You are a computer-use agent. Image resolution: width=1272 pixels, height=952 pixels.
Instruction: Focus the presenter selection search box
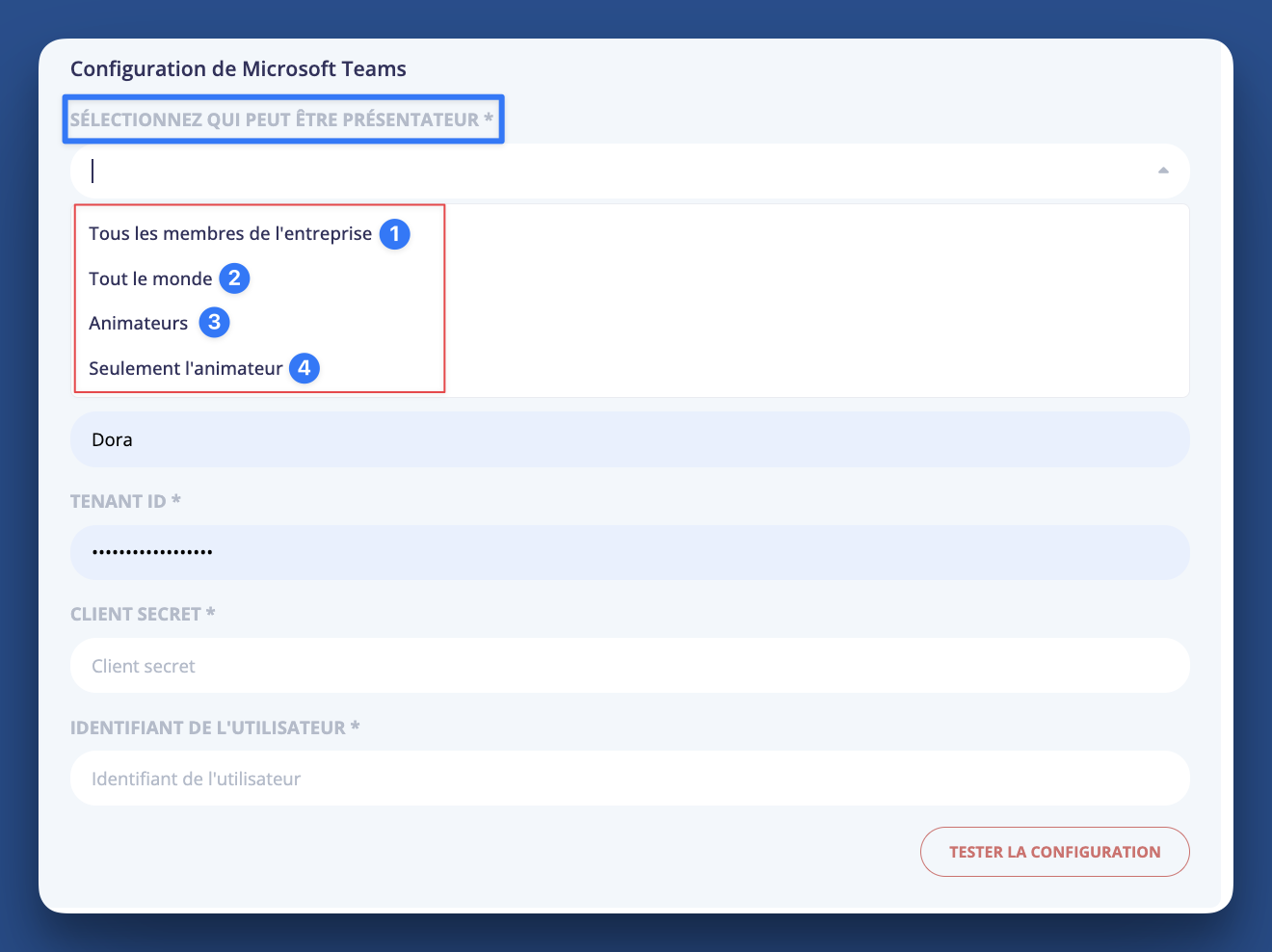pyautogui.click(x=617, y=172)
